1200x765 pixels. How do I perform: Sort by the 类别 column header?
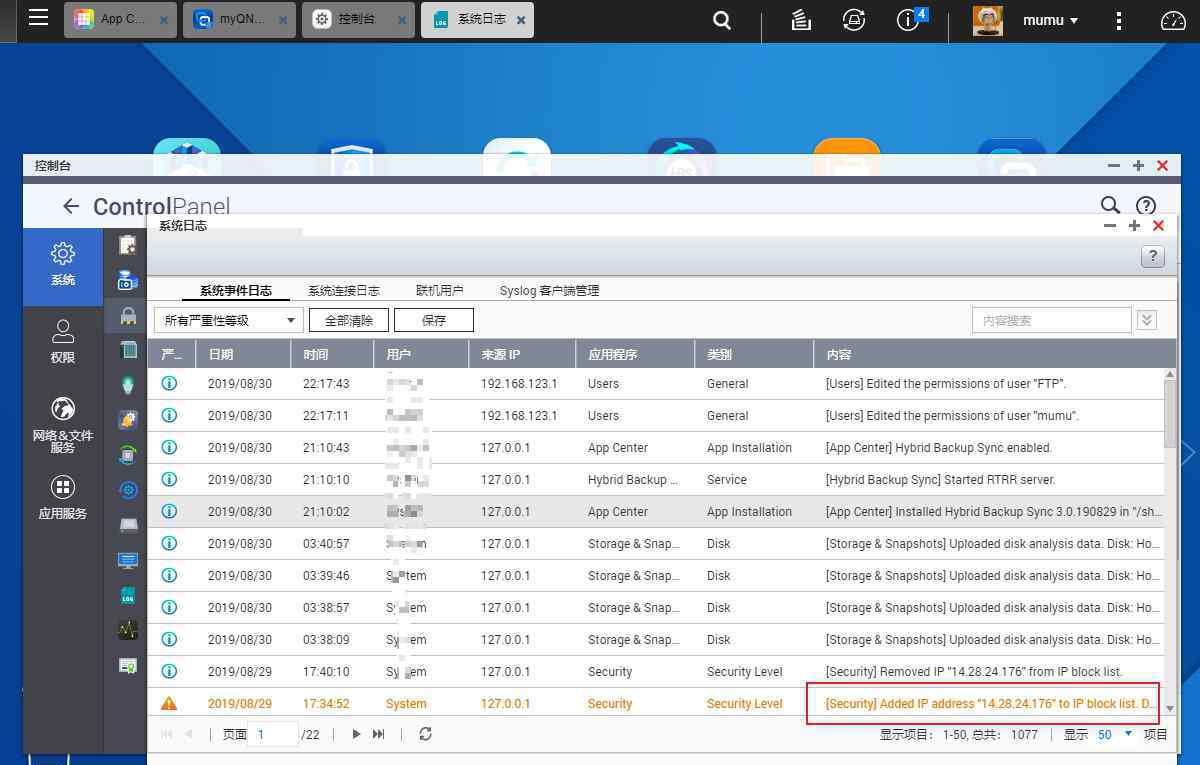[x=754, y=354]
